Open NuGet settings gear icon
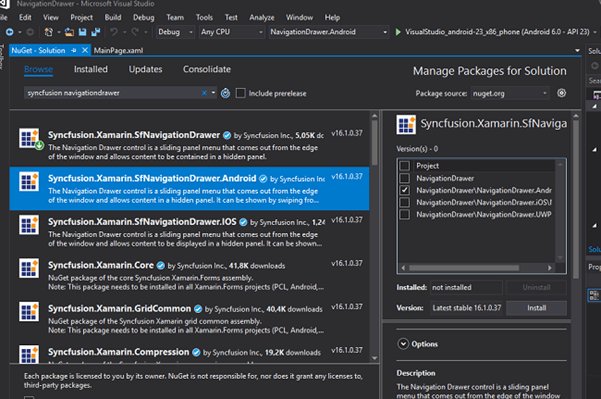 pyautogui.click(x=562, y=93)
